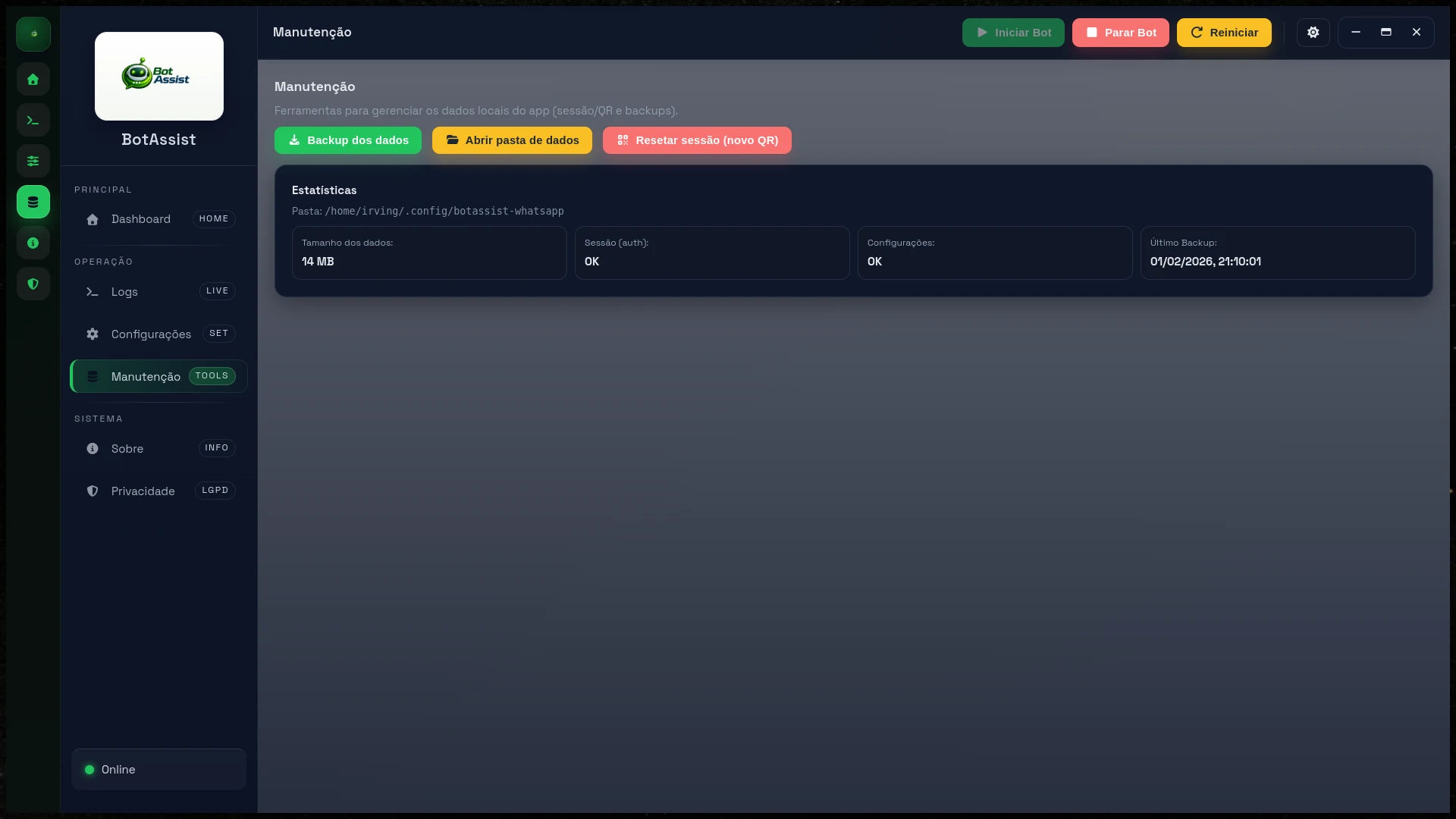Viewport: 1456px width, 819px height.
Task: Click the Reiniciar button
Action: click(1223, 33)
